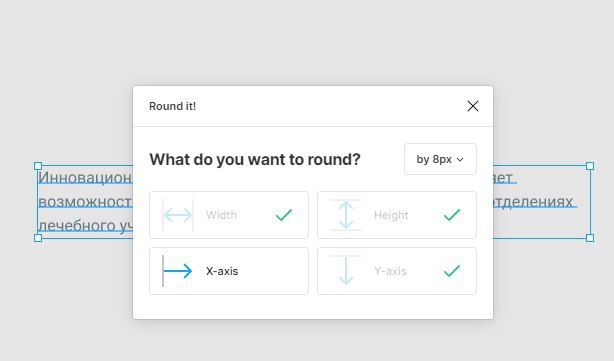The width and height of the screenshot is (614, 361).
Task: Toggle the Width green checkmark
Action: pyautogui.click(x=284, y=215)
